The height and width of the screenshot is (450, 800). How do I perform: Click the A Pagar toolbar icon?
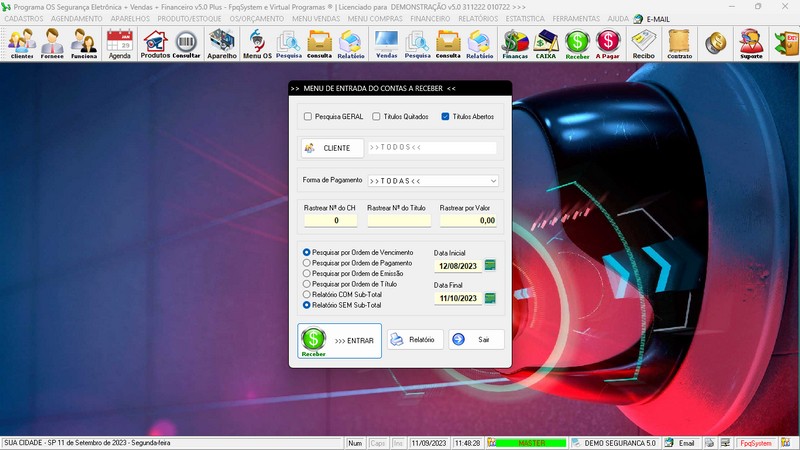[x=607, y=44]
